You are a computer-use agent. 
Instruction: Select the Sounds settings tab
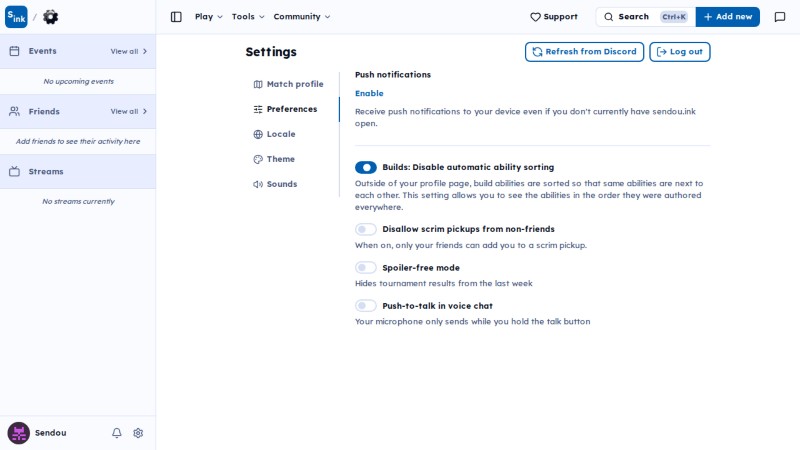(x=276, y=184)
